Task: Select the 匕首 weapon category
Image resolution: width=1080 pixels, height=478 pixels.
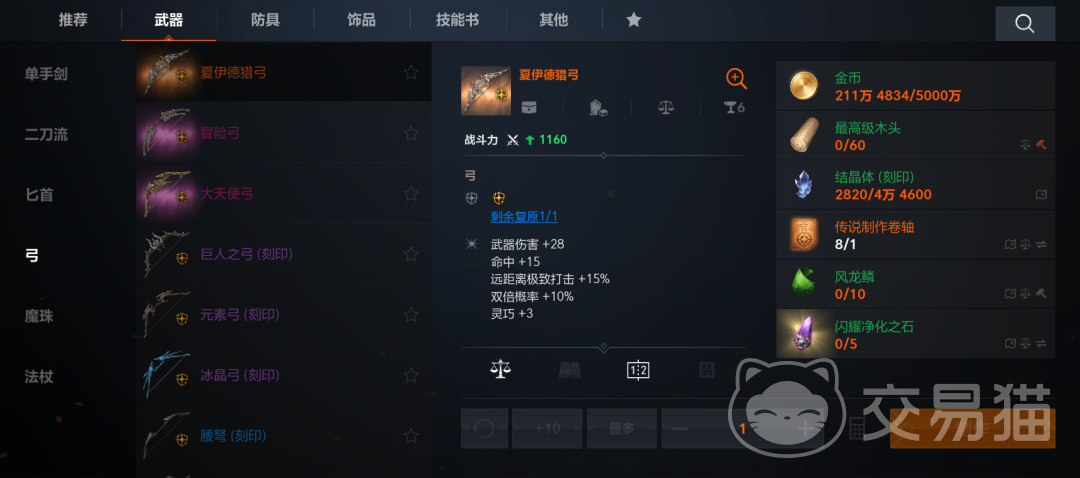Action: point(39,195)
